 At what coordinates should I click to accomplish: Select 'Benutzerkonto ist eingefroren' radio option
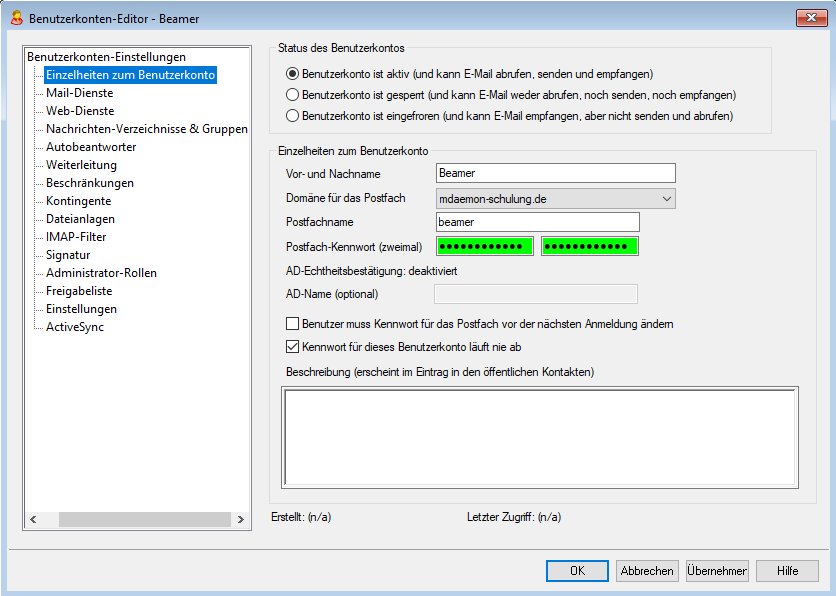coord(293,116)
